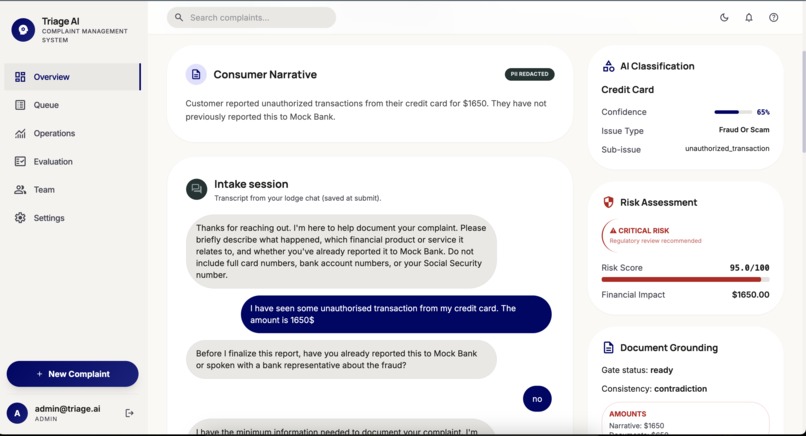Click the Confidence progress bar

[x=734, y=112]
